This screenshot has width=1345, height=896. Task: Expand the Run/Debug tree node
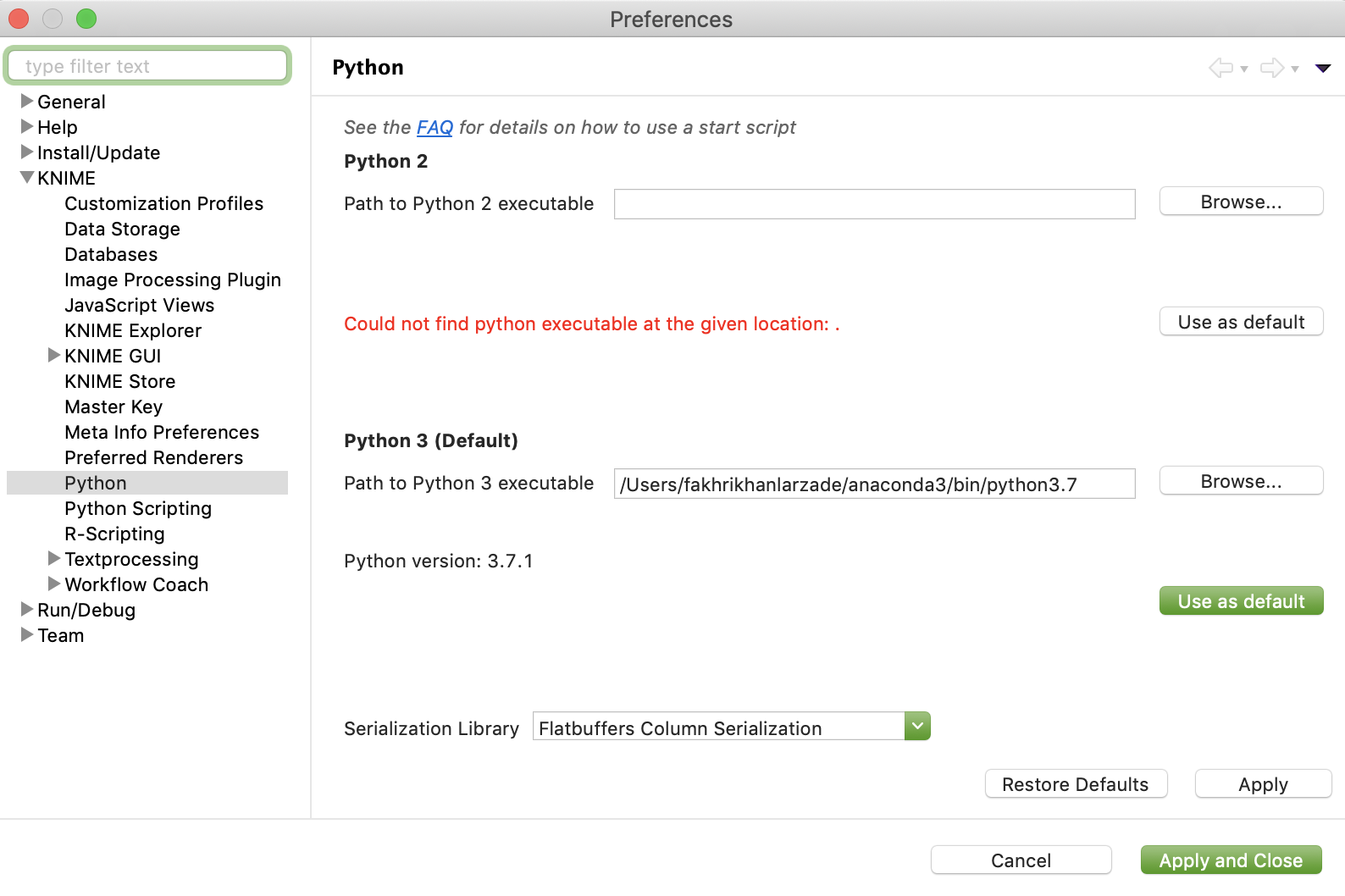(27, 610)
